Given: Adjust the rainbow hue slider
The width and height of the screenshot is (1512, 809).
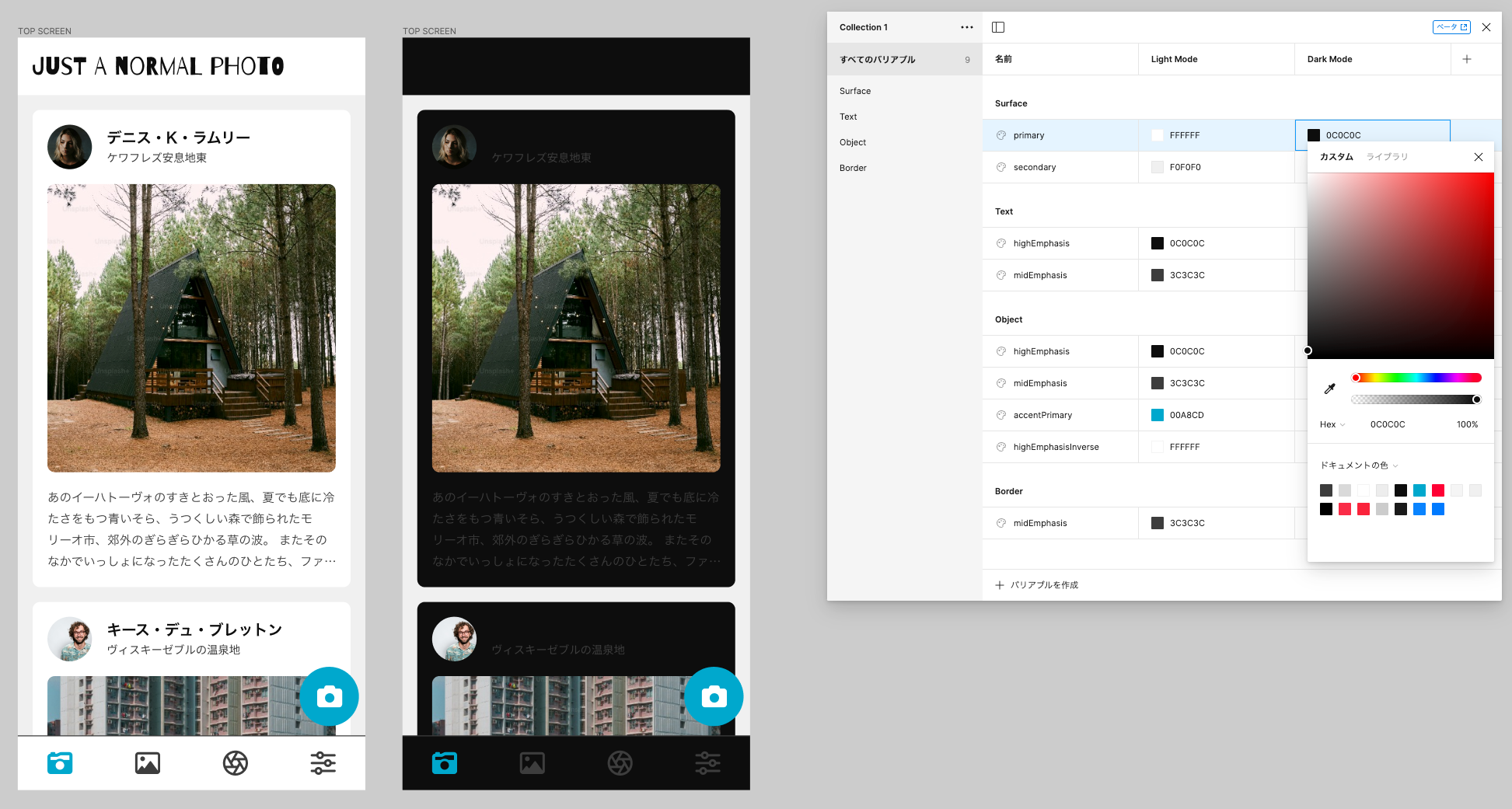Looking at the screenshot, I should click(x=1416, y=378).
